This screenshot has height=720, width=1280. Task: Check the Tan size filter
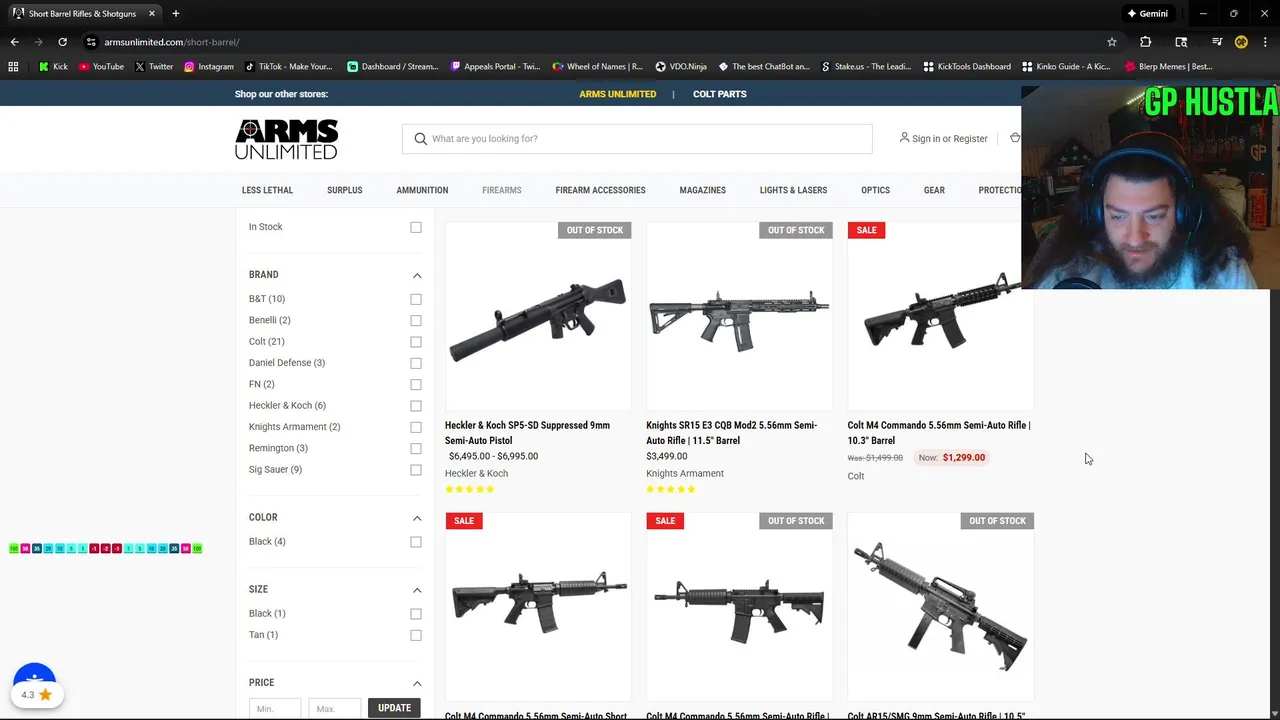point(416,635)
